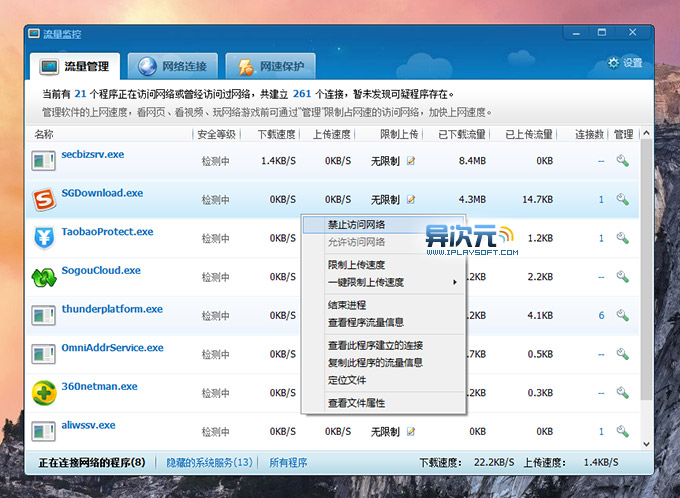Choose 定位文件 in context menu
680x498 pixels.
383,380
